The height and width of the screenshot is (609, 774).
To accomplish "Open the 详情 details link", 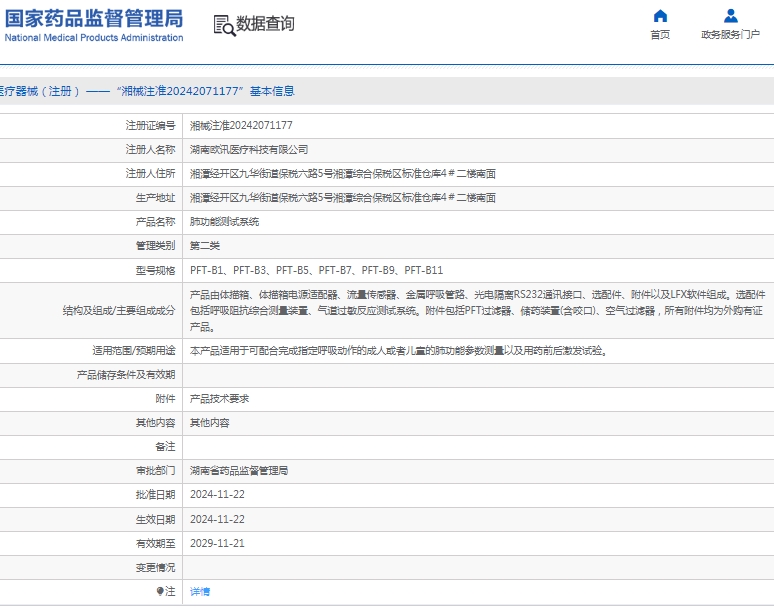I will click(200, 591).
